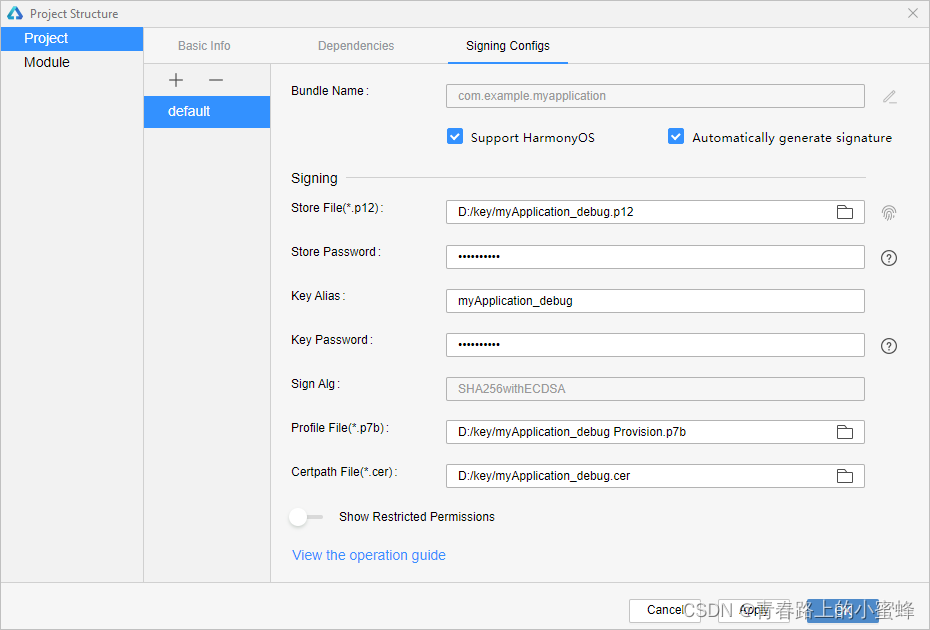Click the pencil edit icon beside Bundle Name
This screenshot has width=930, height=630.
coord(889,97)
